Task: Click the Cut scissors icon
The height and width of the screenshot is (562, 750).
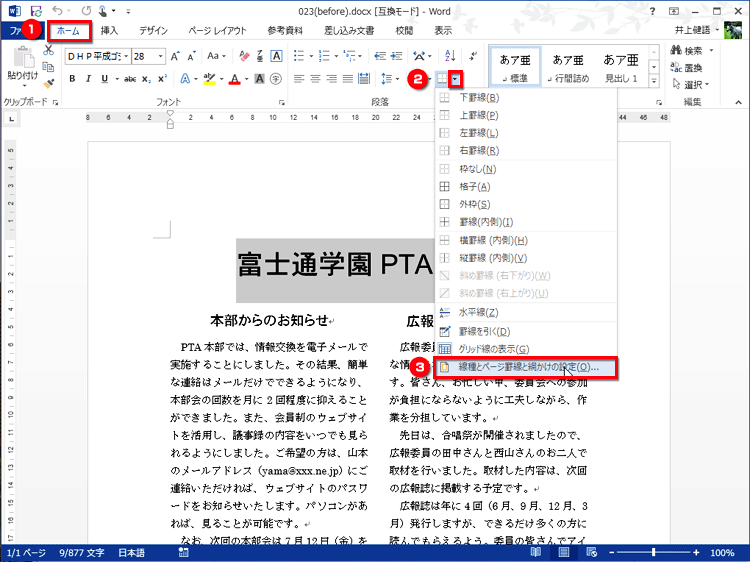Action: pyautogui.click(x=48, y=50)
